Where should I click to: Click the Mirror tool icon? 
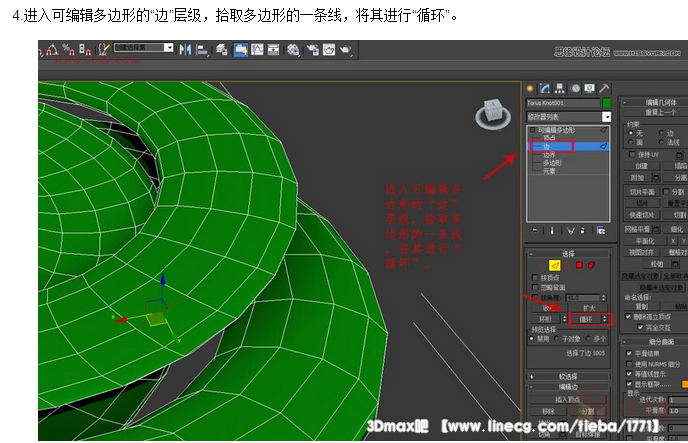pos(185,50)
